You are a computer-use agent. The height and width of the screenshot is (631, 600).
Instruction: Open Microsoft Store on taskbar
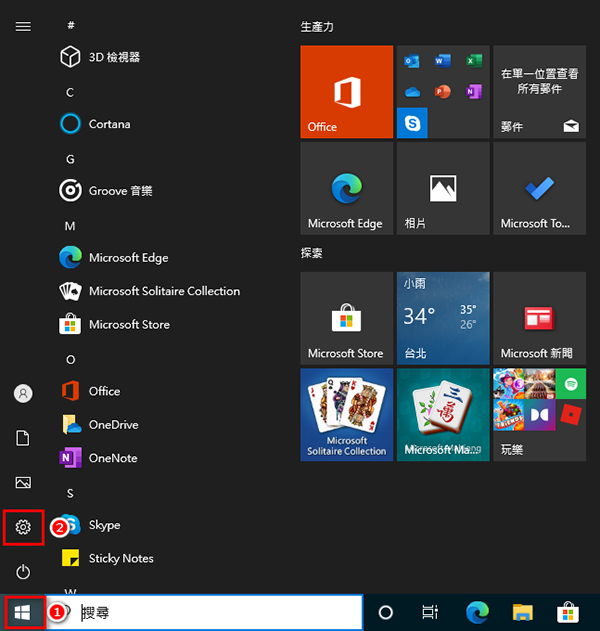(568, 612)
